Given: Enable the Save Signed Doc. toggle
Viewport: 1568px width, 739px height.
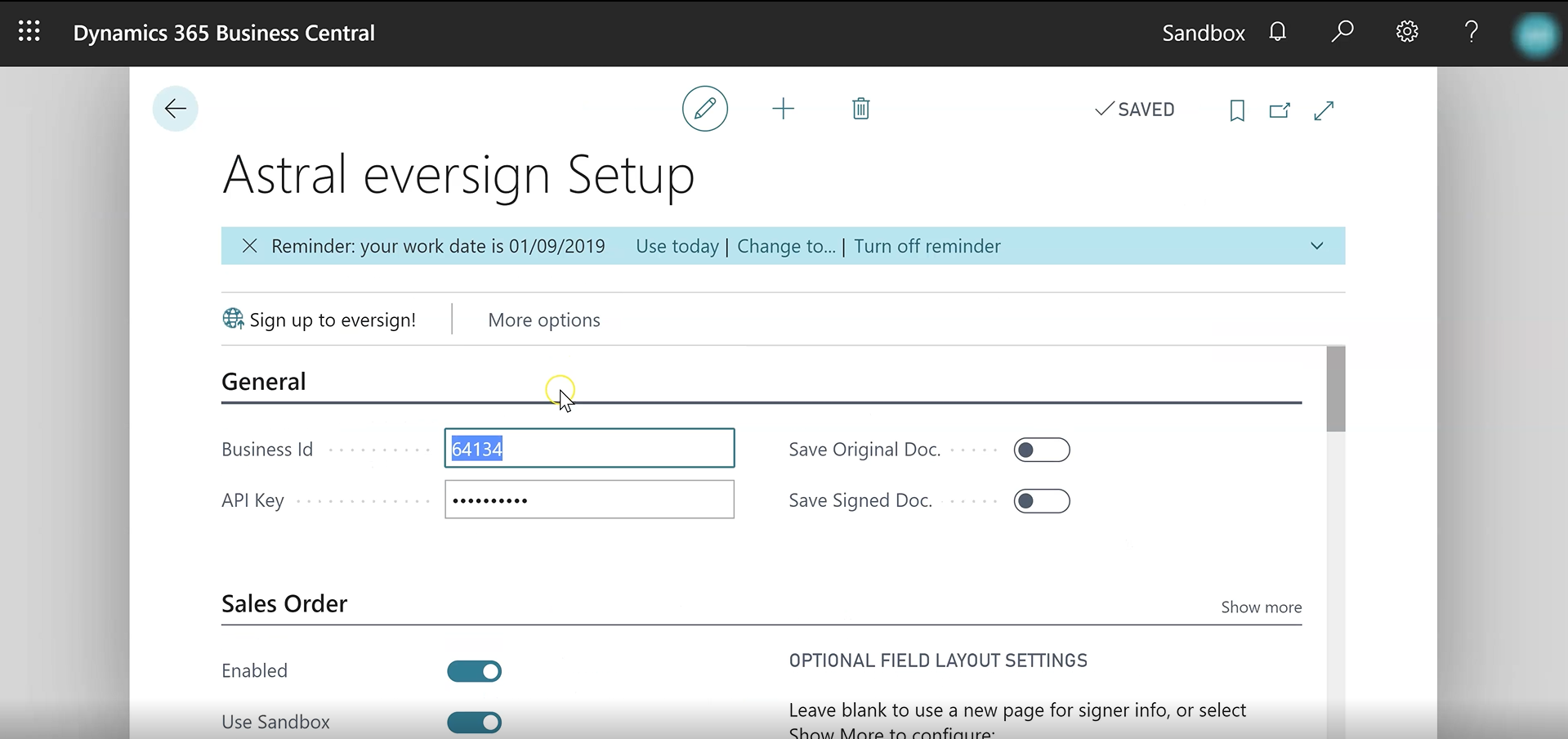Looking at the screenshot, I should point(1041,501).
